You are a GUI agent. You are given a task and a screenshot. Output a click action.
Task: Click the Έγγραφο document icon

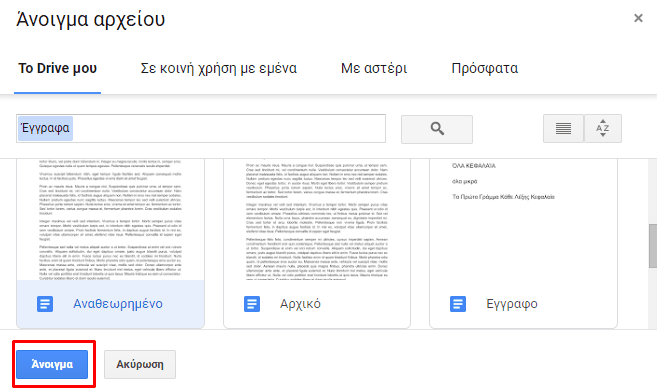coord(458,304)
